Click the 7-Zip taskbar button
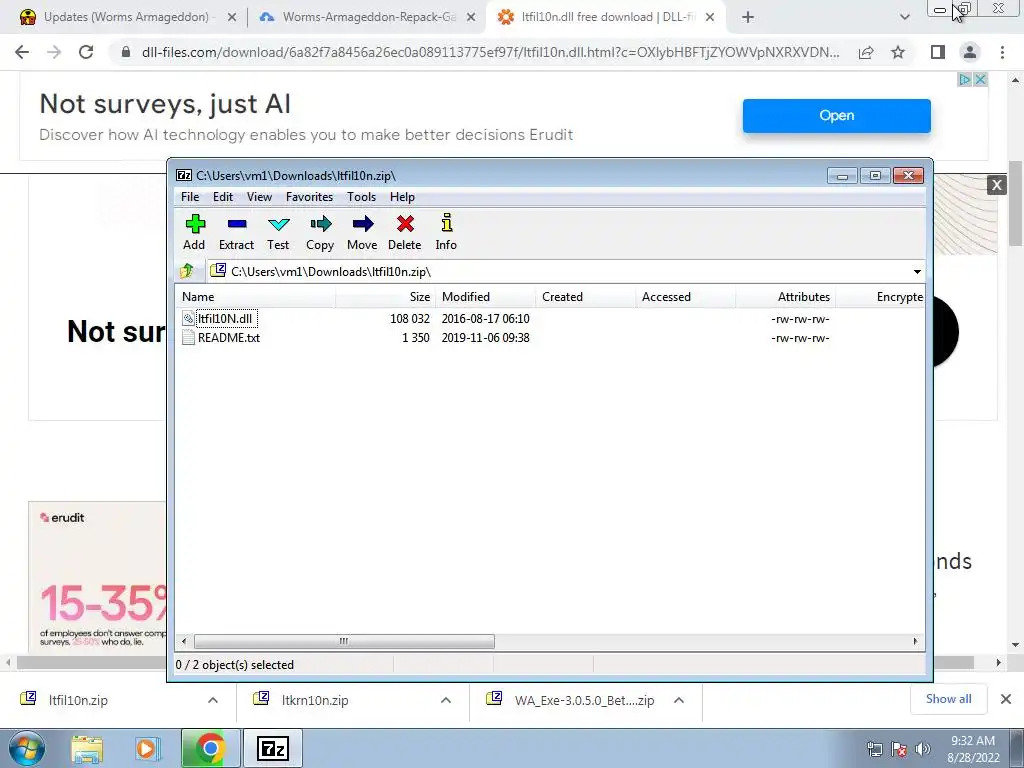Screen dimensions: 1024x768 click(x=273, y=748)
